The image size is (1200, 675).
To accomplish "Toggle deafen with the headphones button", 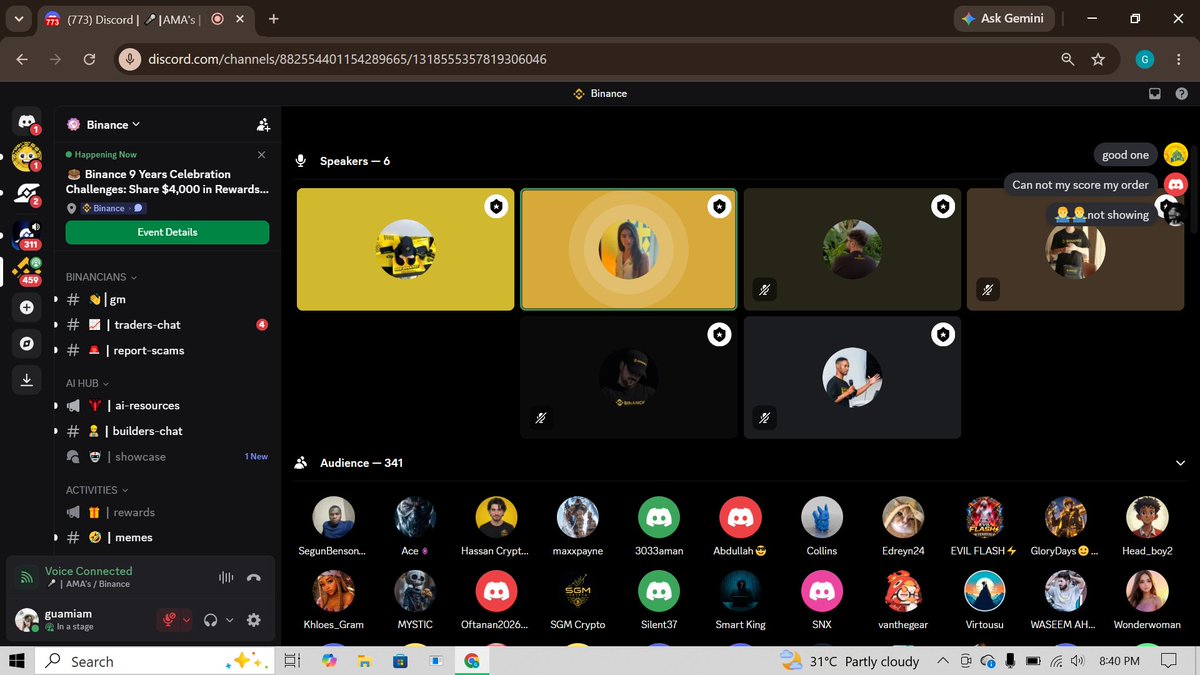I will [x=210, y=620].
